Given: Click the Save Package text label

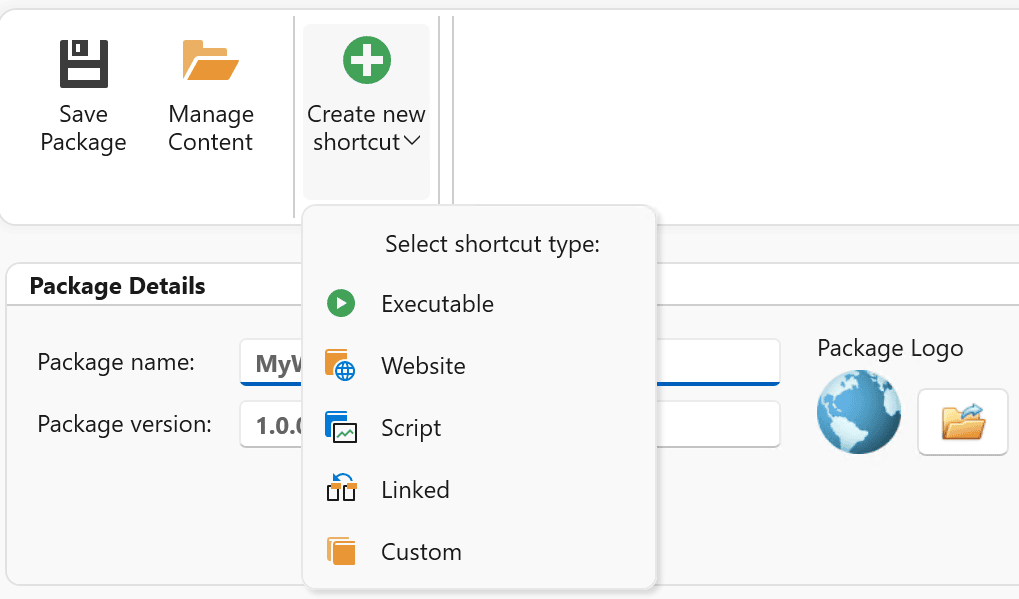Looking at the screenshot, I should 83,128.
